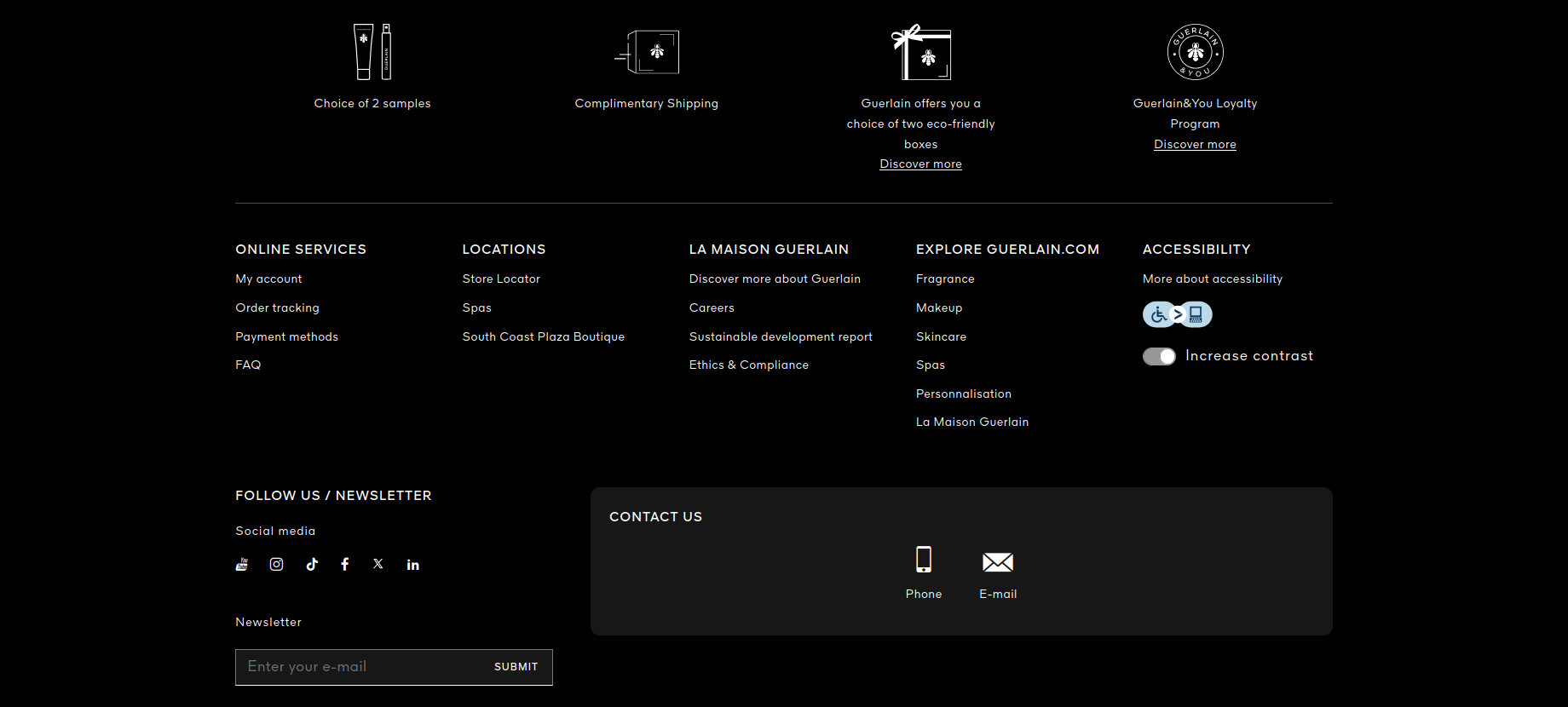Open More about accessibility link

1212,279
